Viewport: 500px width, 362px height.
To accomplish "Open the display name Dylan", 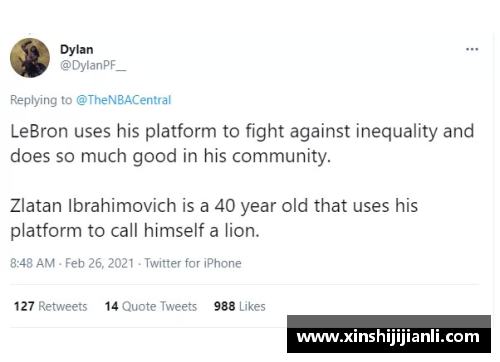I will coord(77,49).
